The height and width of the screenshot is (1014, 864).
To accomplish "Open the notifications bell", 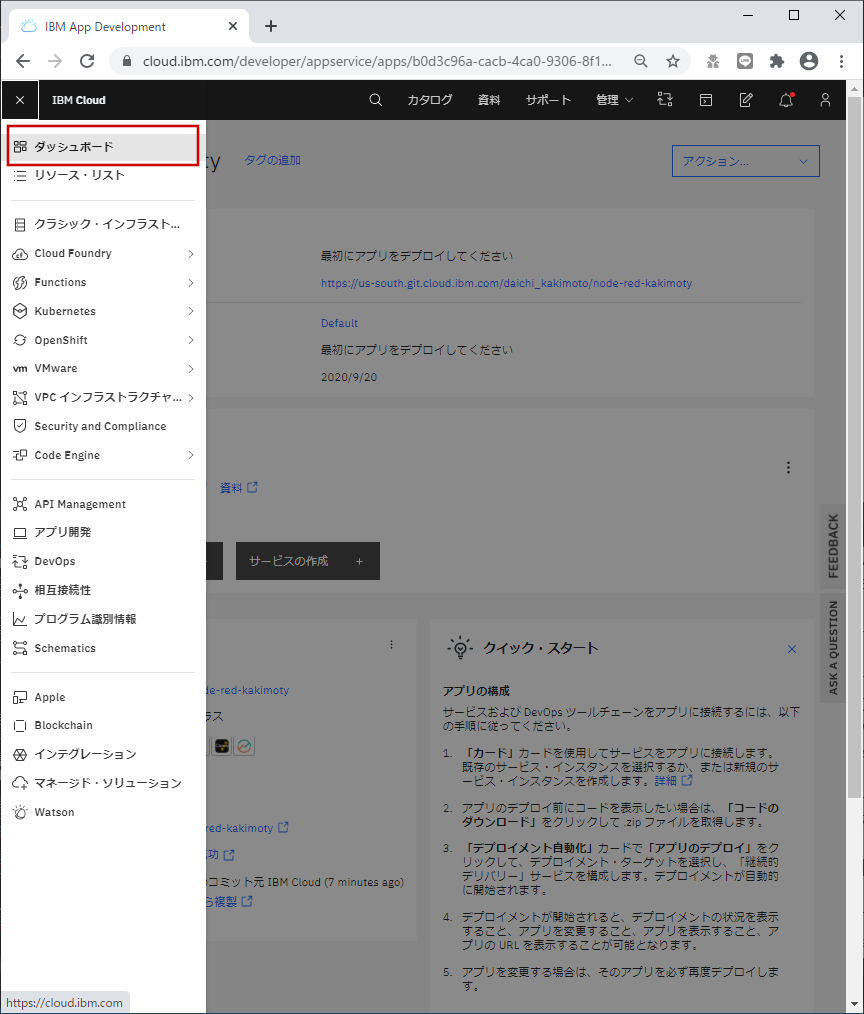I will 786,100.
